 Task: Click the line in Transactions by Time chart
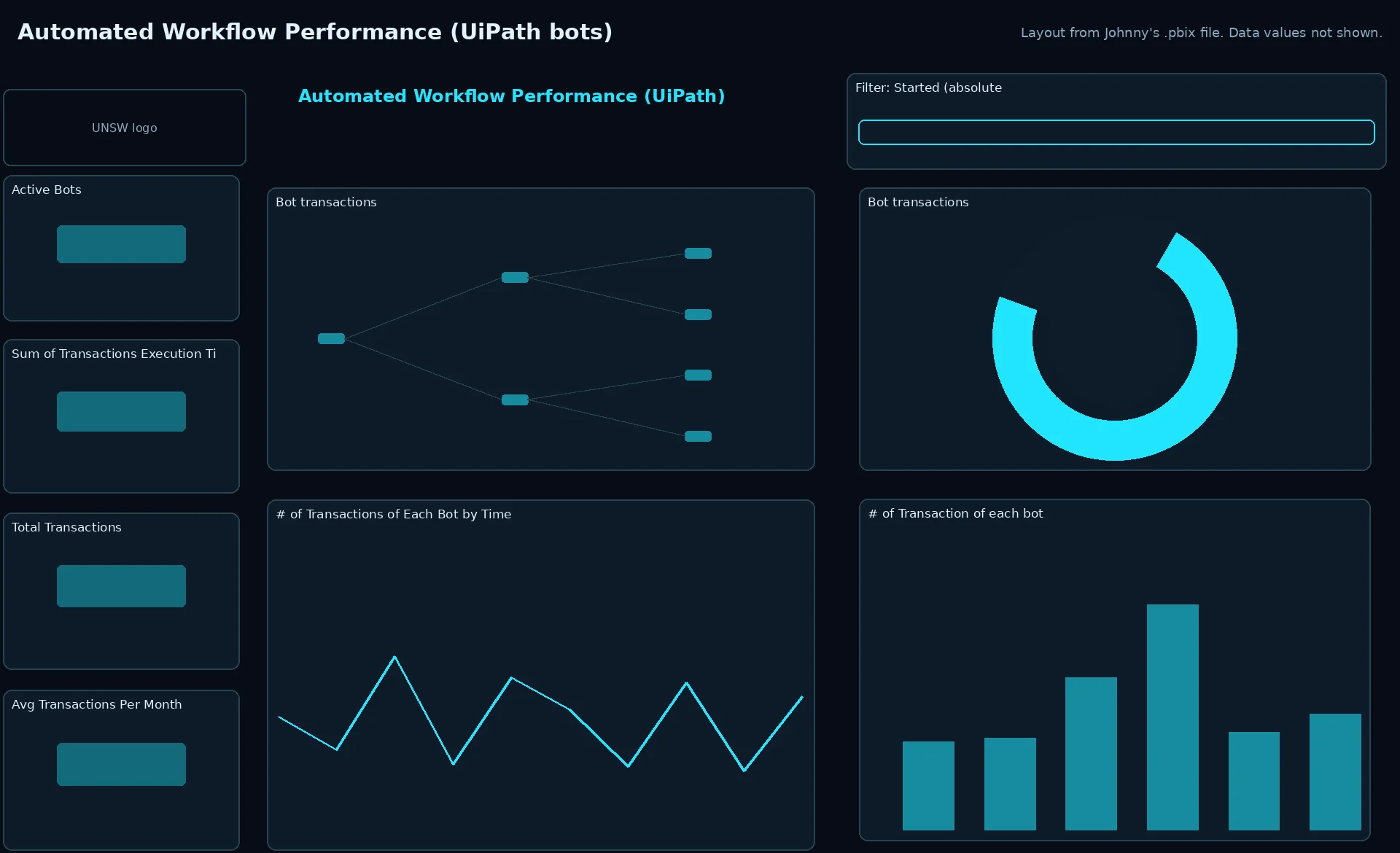(x=540, y=693)
